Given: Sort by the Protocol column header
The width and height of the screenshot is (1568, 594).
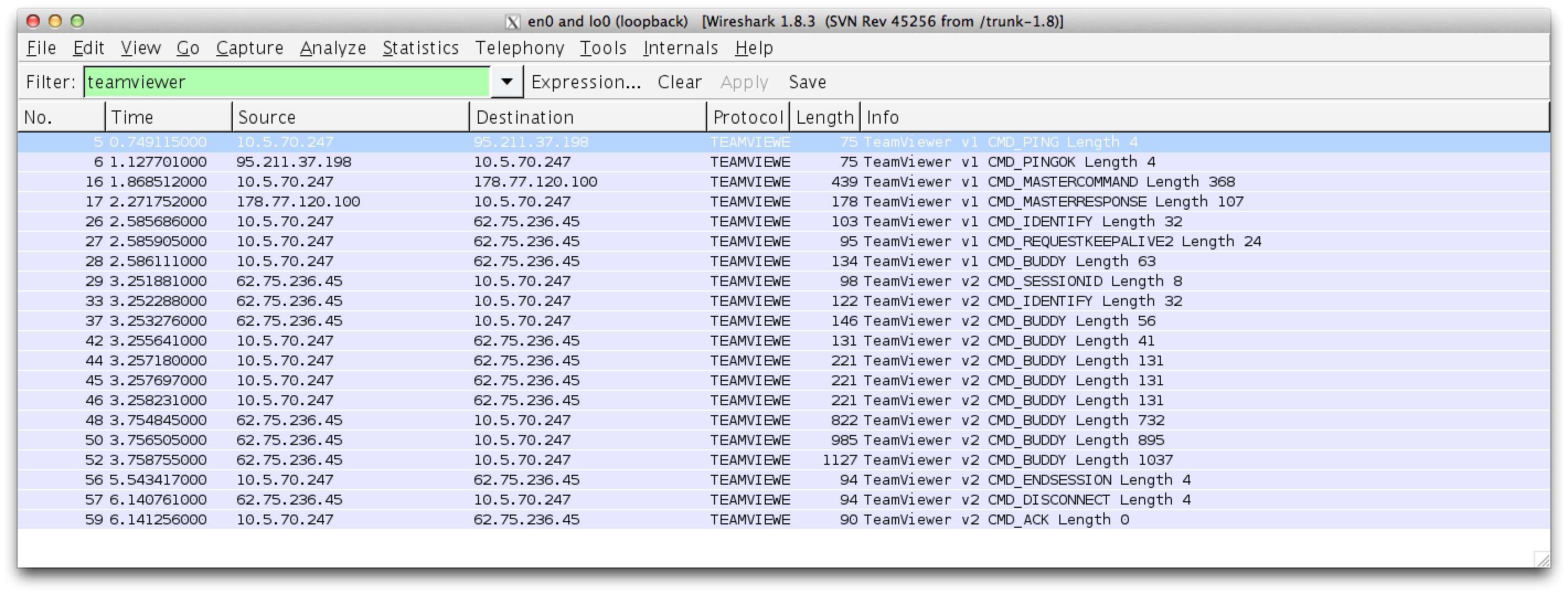Looking at the screenshot, I should click(748, 117).
